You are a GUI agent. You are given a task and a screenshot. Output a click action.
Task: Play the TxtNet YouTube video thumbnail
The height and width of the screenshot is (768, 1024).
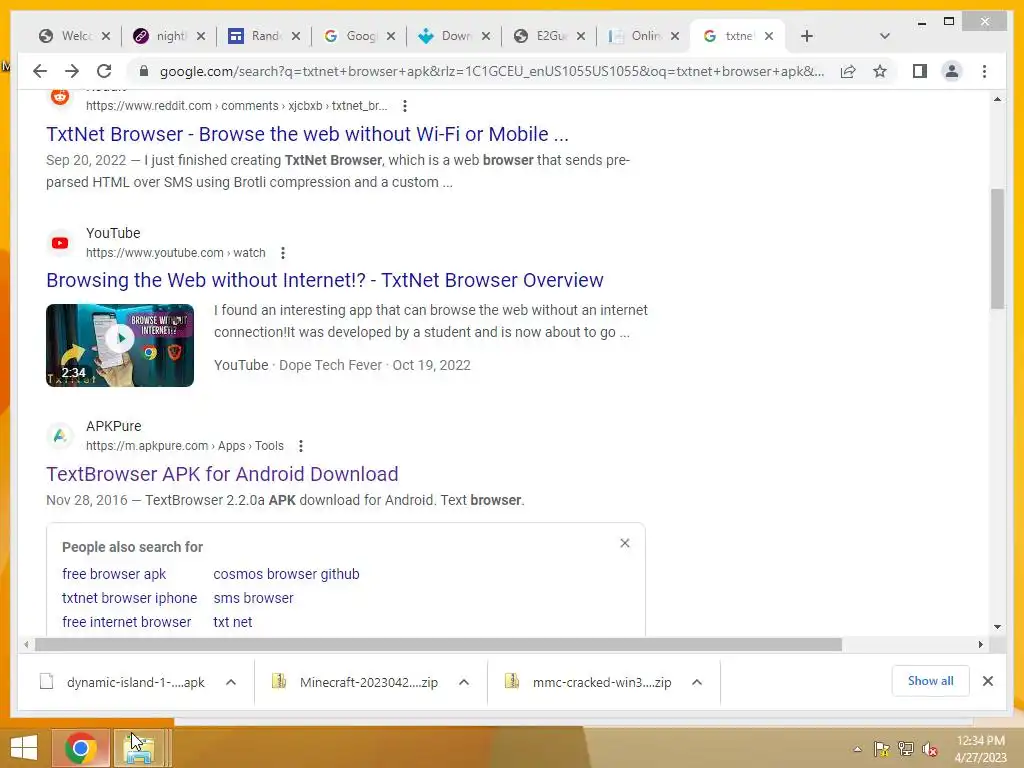[x=120, y=345]
